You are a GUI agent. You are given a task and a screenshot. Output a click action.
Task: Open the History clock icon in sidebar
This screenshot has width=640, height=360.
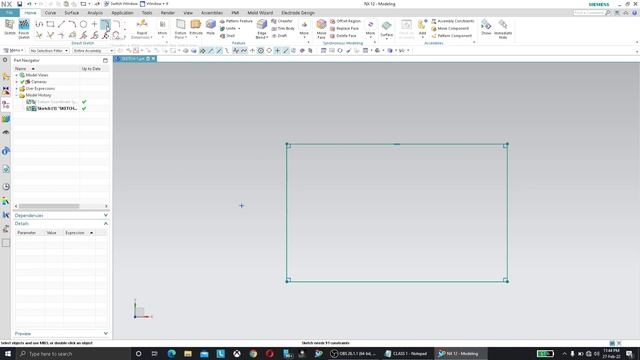6,187
